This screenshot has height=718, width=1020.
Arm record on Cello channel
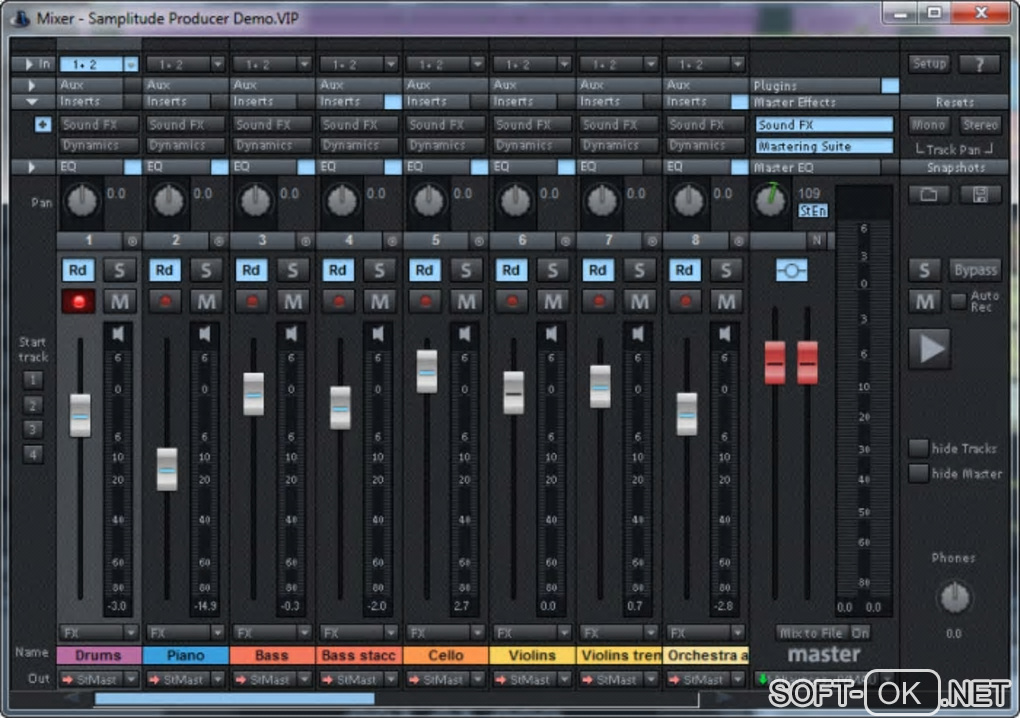point(425,301)
